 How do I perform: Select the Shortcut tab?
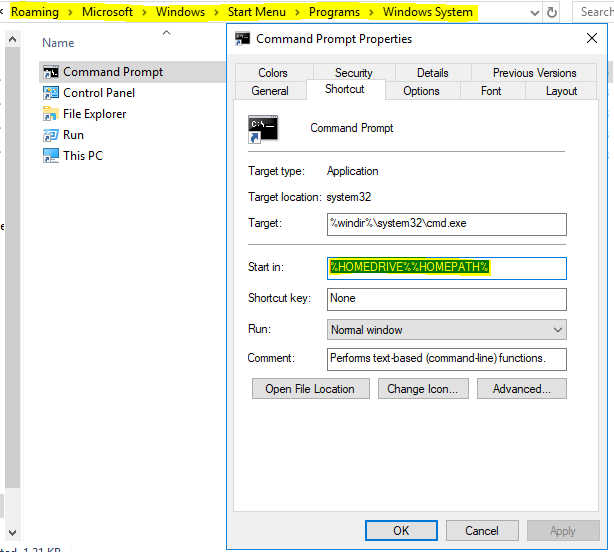coord(345,89)
